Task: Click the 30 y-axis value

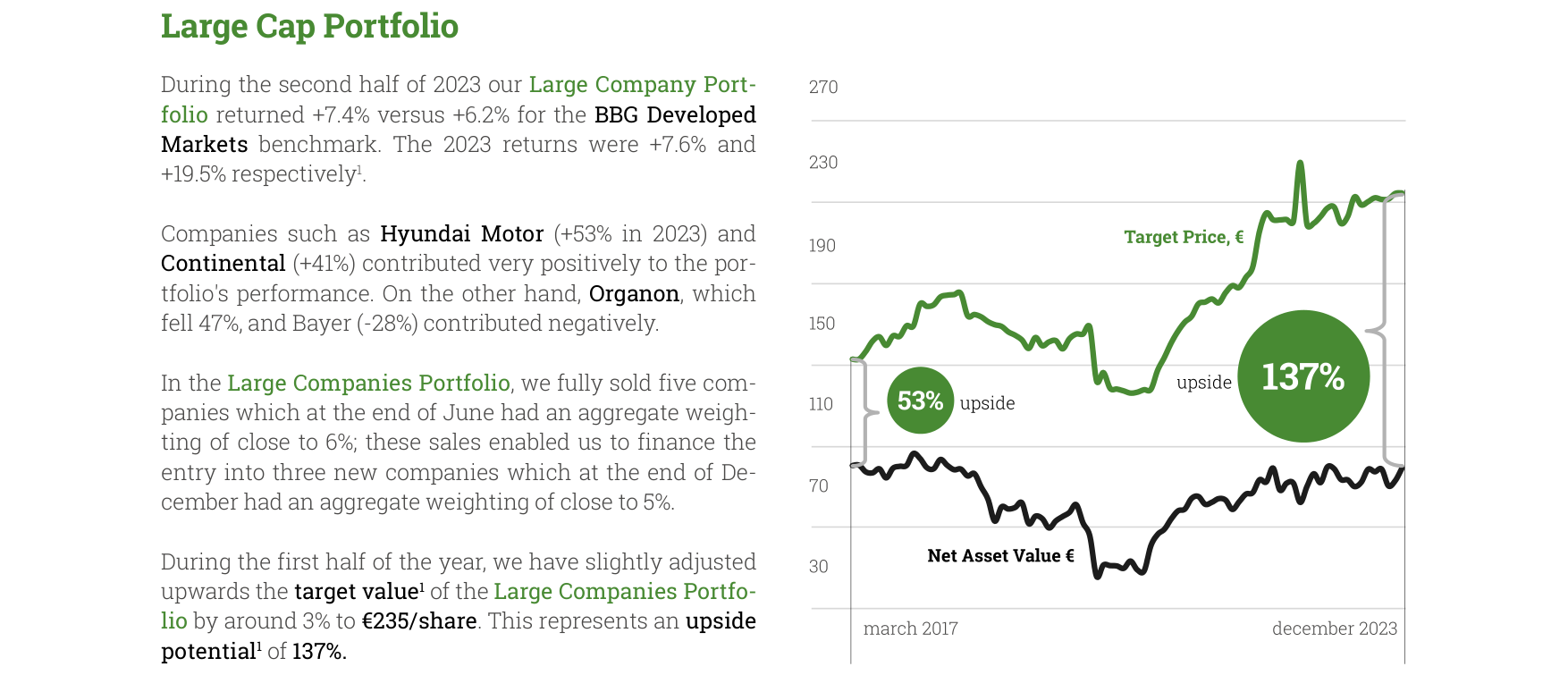Action: (x=819, y=567)
